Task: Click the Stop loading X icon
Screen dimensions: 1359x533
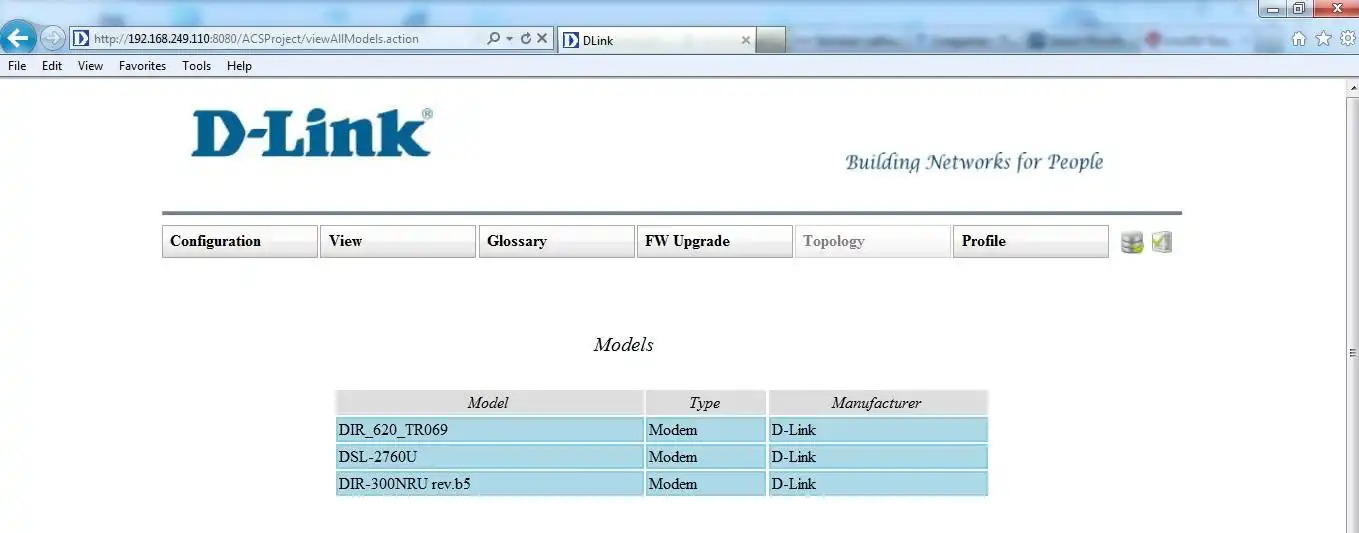Action: [542, 39]
